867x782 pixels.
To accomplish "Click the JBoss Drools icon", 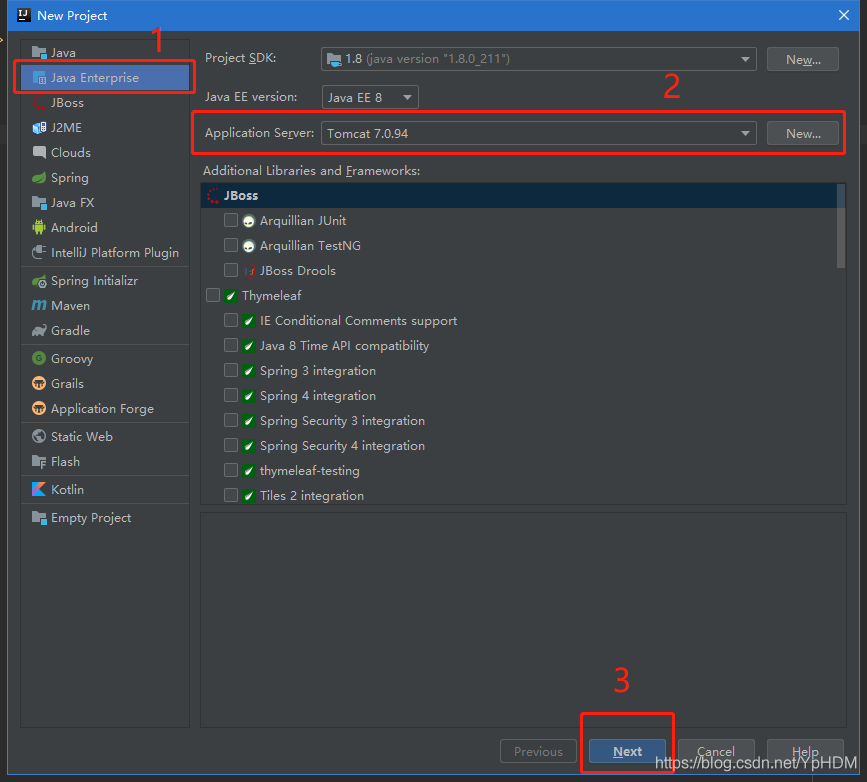I will click(x=249, y=270).
